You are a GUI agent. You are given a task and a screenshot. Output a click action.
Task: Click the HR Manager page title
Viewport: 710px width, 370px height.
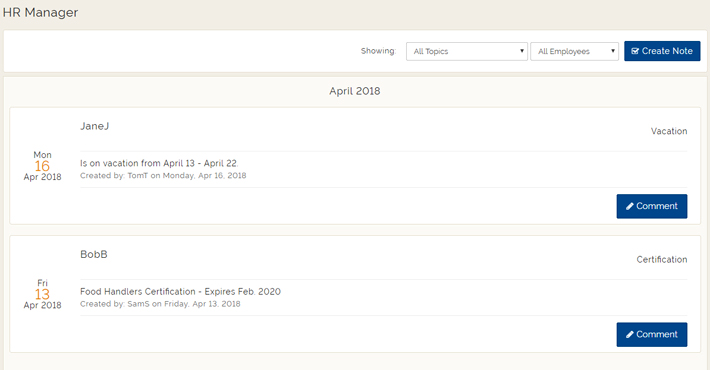tap(40, 12)
